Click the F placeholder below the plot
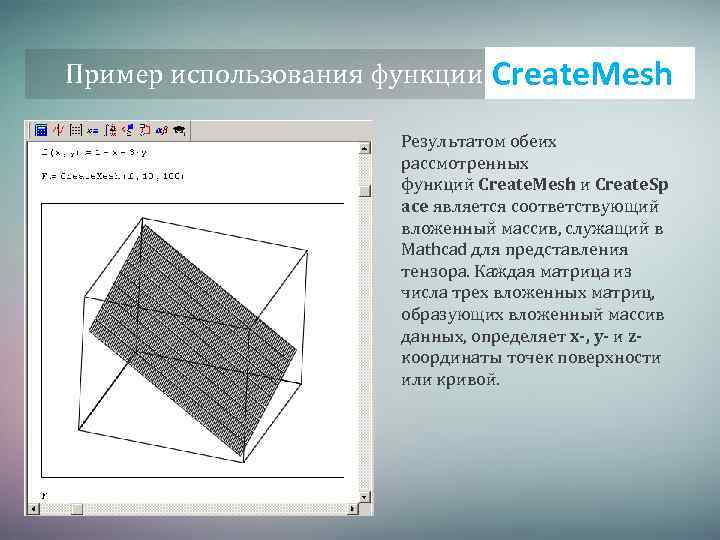Image resolution: width=720 pixels, height=540 pixels. 44,495
